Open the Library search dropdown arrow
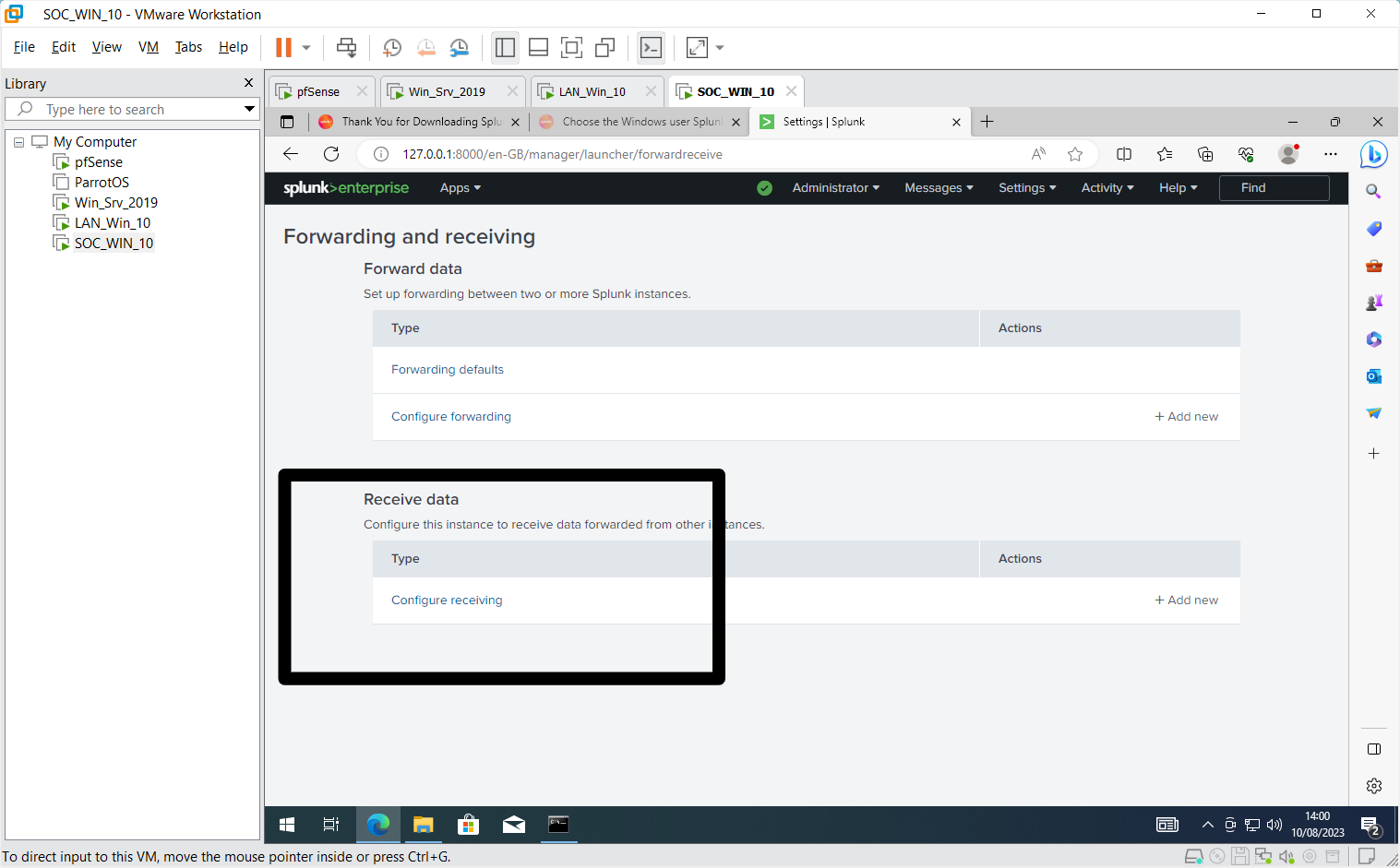 click(249, 109)
